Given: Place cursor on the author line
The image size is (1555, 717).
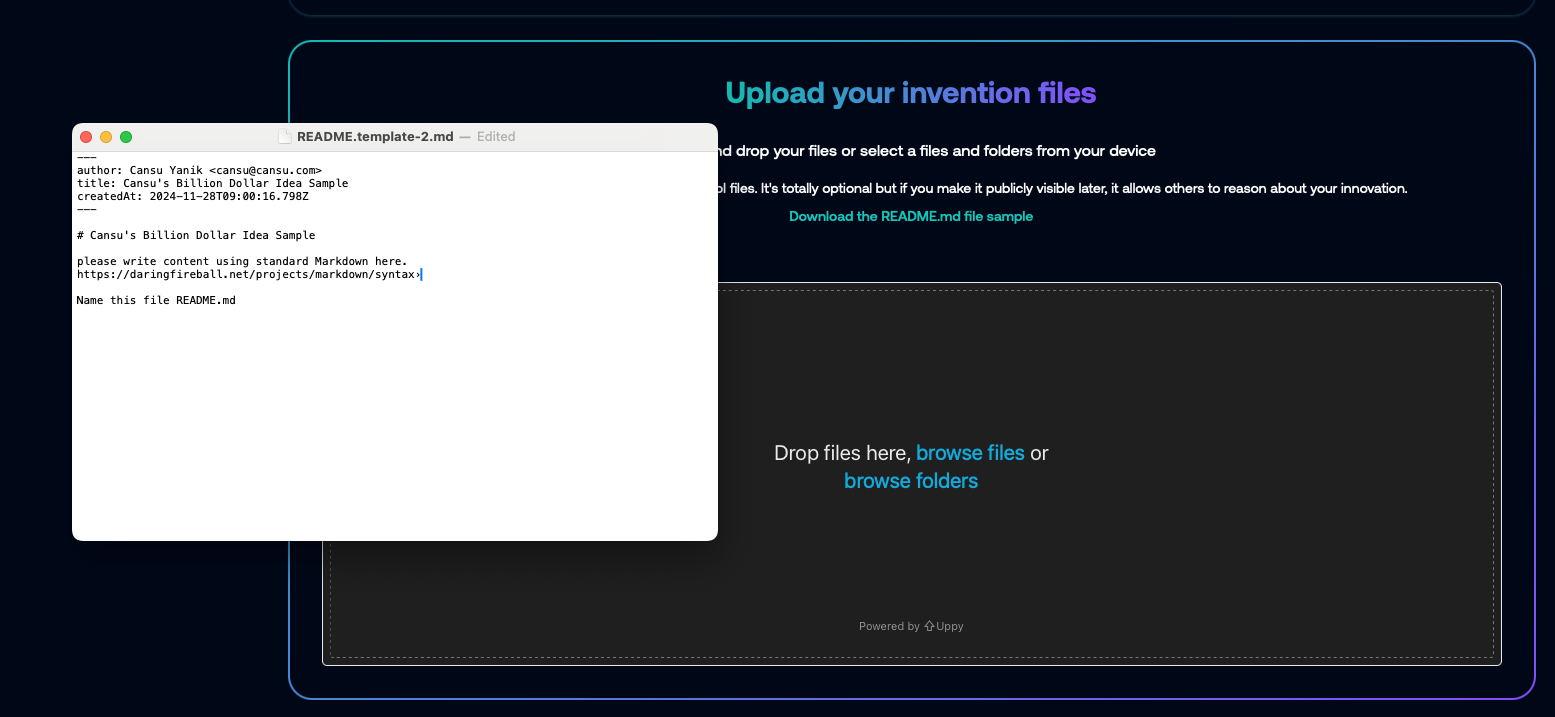Looking at the screenshot, I should 199,171.
